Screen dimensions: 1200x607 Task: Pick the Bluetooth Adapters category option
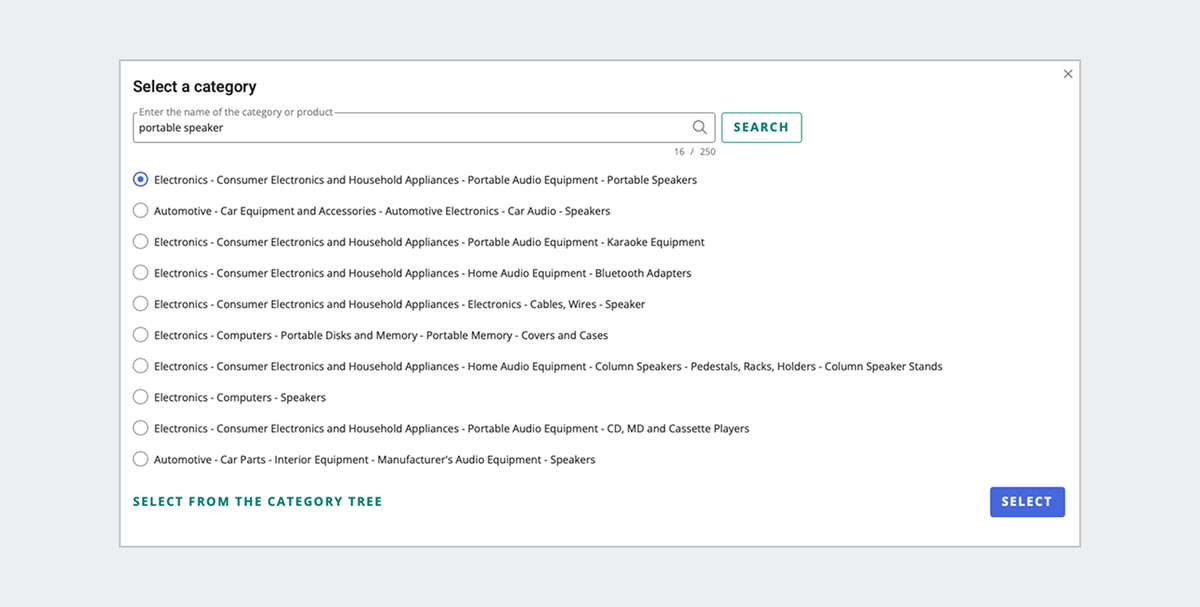pos(141,273)
